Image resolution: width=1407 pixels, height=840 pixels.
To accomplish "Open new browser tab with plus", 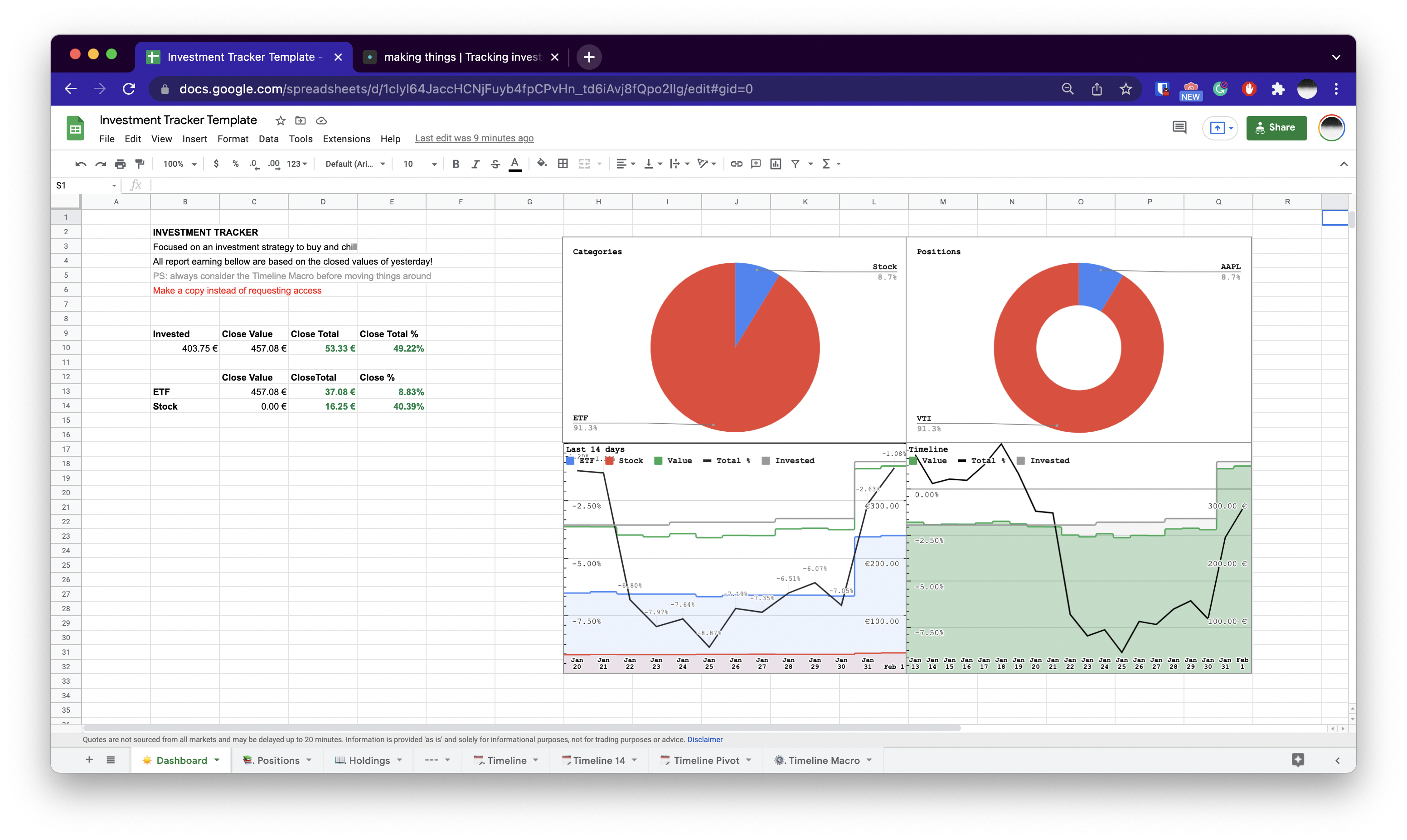I will click(x=589, y=57).
